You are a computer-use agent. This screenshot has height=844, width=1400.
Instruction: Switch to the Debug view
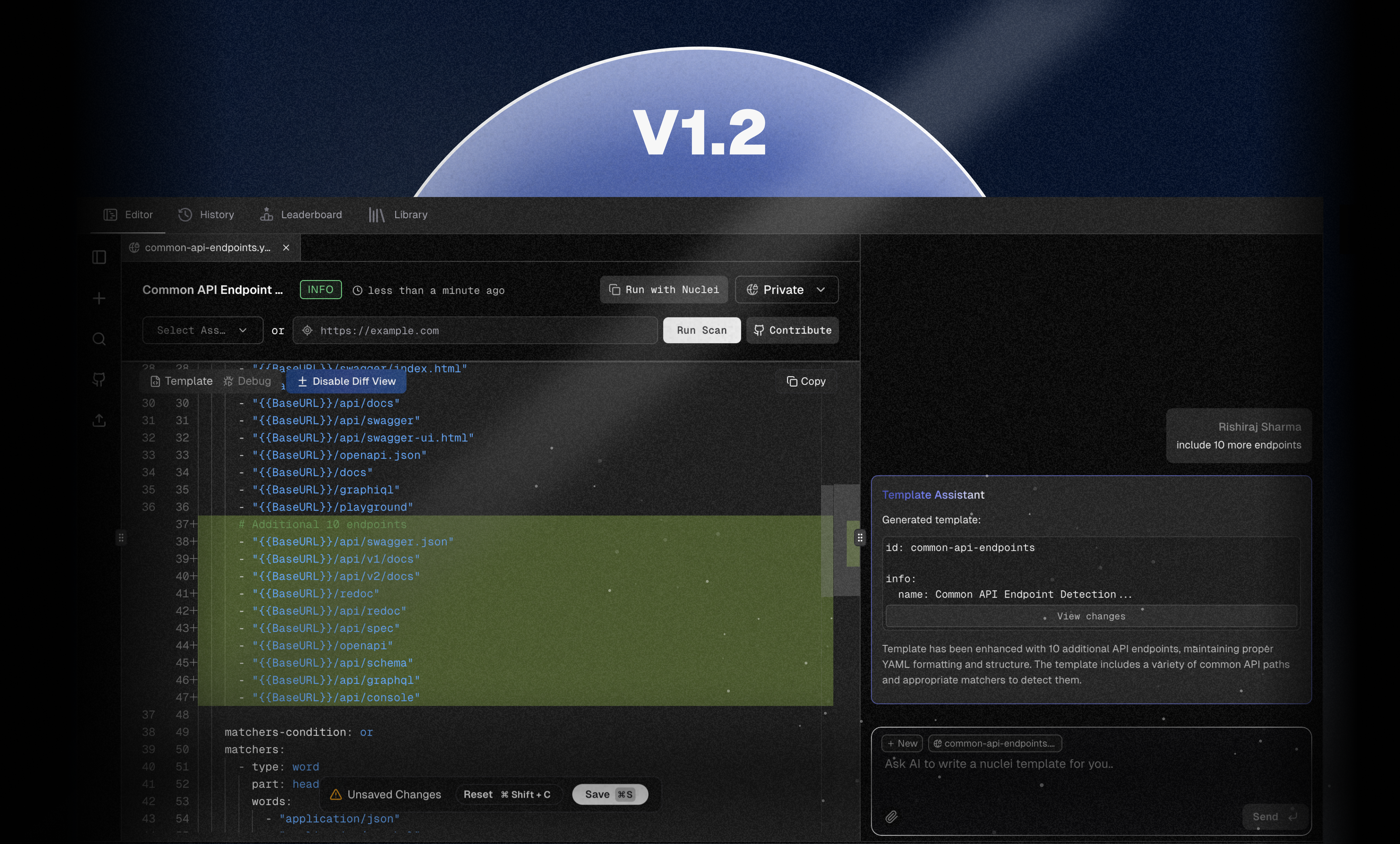pos(247,381)
